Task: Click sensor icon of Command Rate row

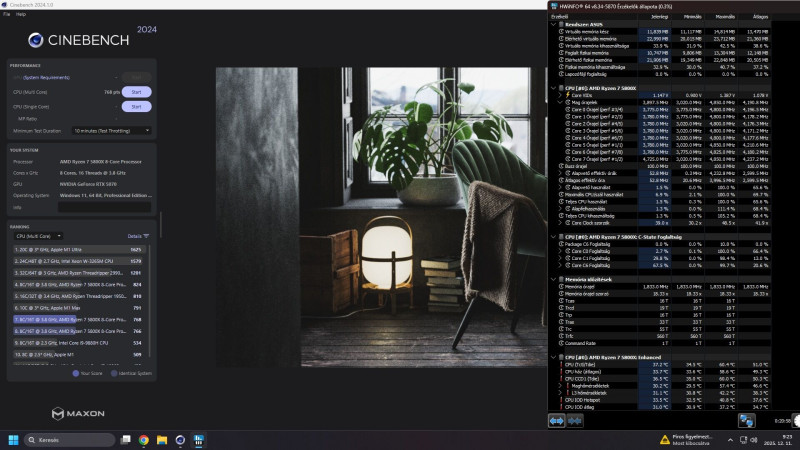Action: point(561,343)
